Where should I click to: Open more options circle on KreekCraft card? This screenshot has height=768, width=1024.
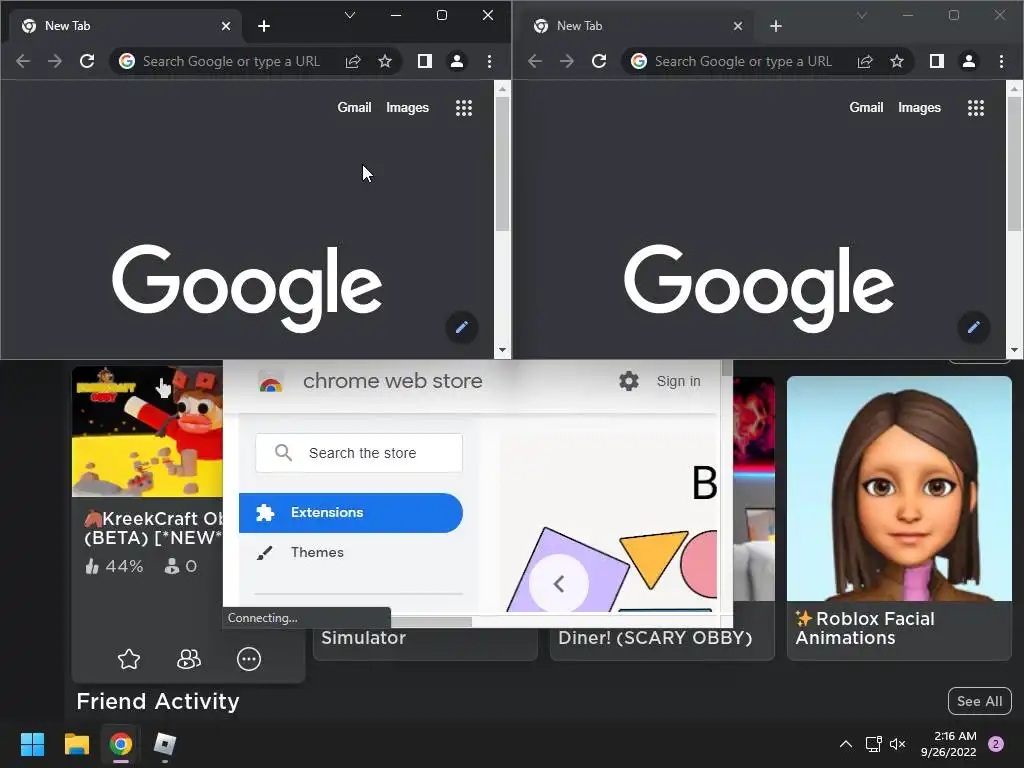click(x=249, y=659)
